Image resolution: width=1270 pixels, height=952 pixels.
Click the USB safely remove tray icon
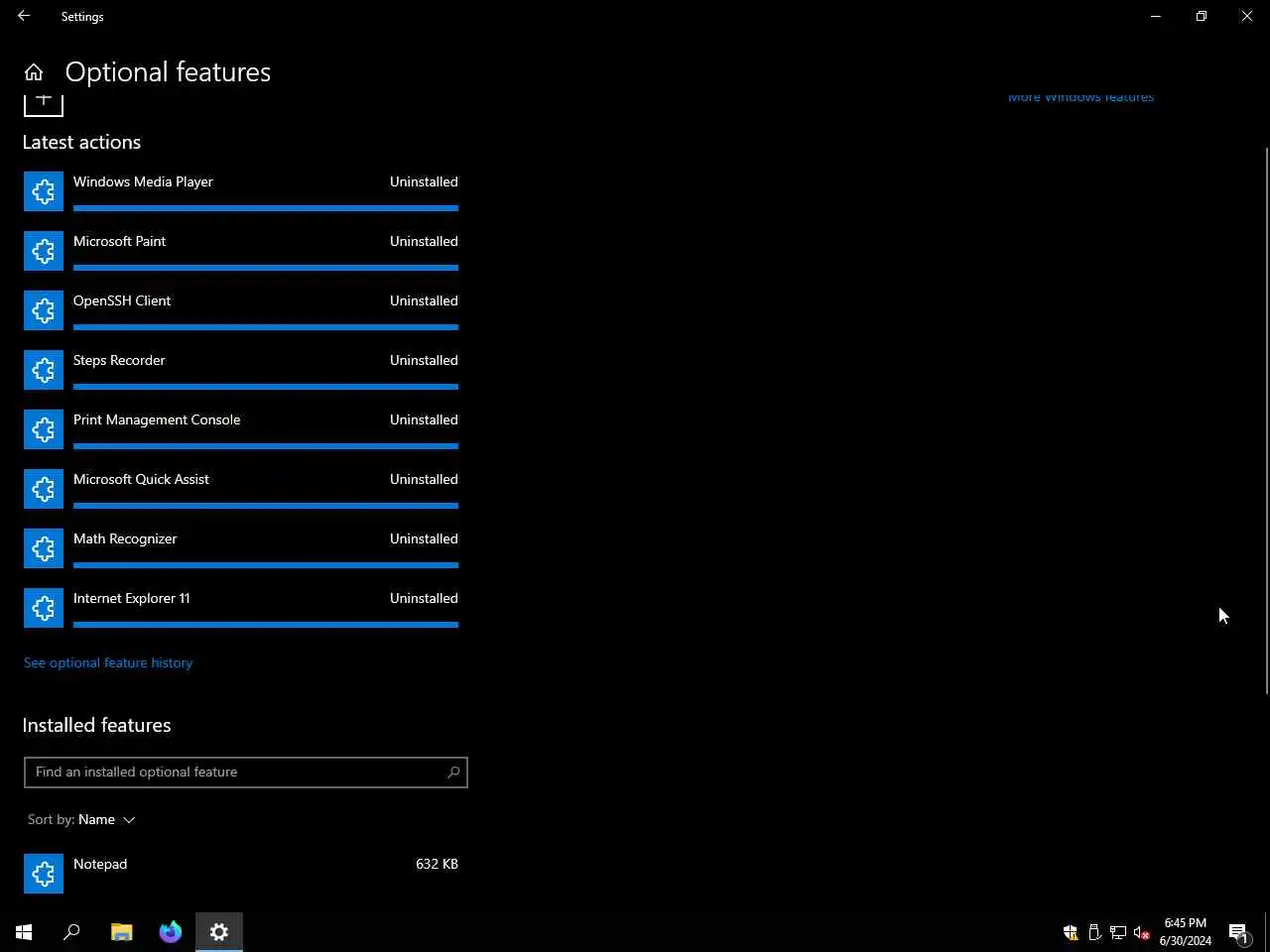(1094, 932)
